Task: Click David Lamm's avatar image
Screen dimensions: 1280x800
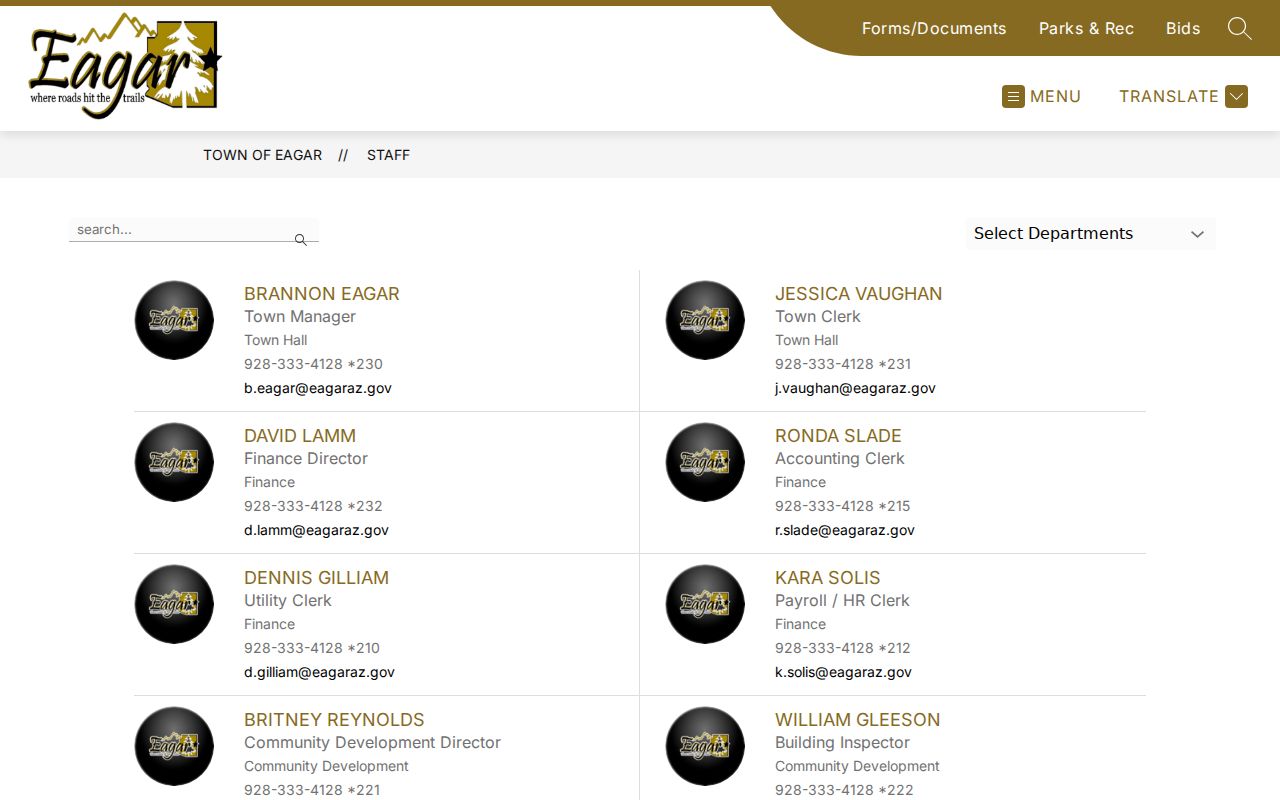Action: 174,462
